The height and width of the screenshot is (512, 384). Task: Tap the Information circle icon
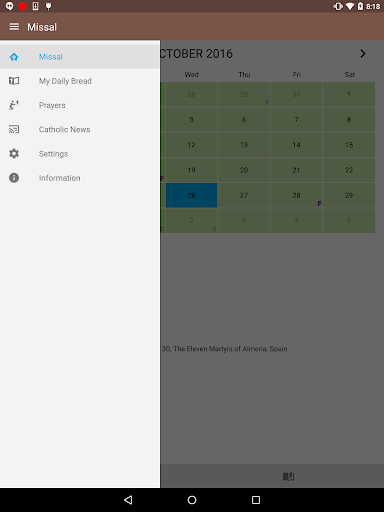[x=14, y=178]
